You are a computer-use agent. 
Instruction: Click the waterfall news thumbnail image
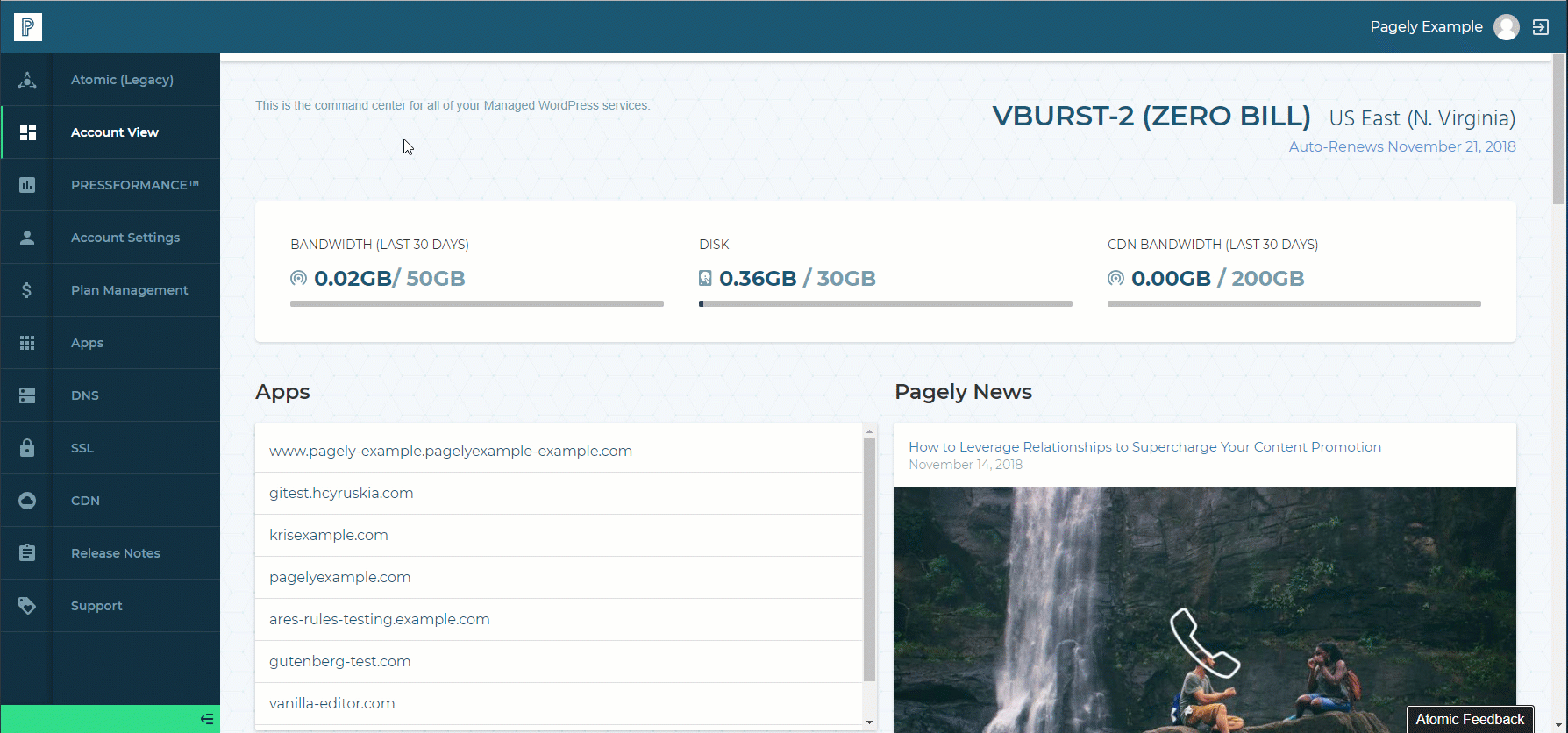click(x=1205, y=610)
